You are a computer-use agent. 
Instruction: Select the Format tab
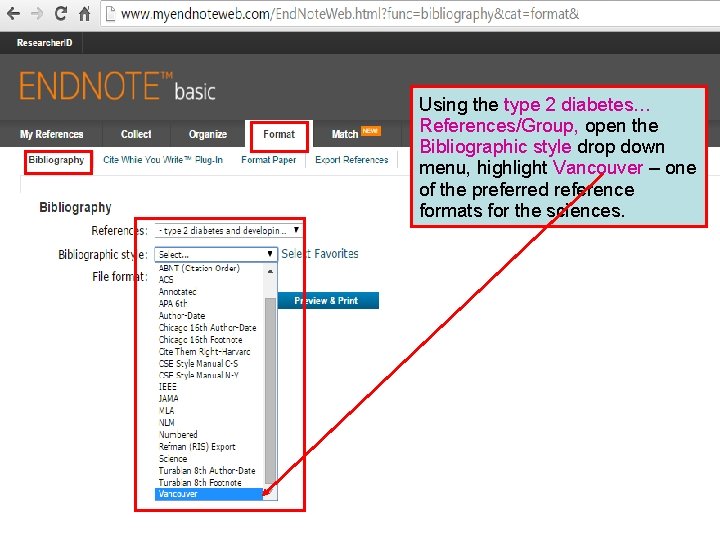[x=279, y=134]
